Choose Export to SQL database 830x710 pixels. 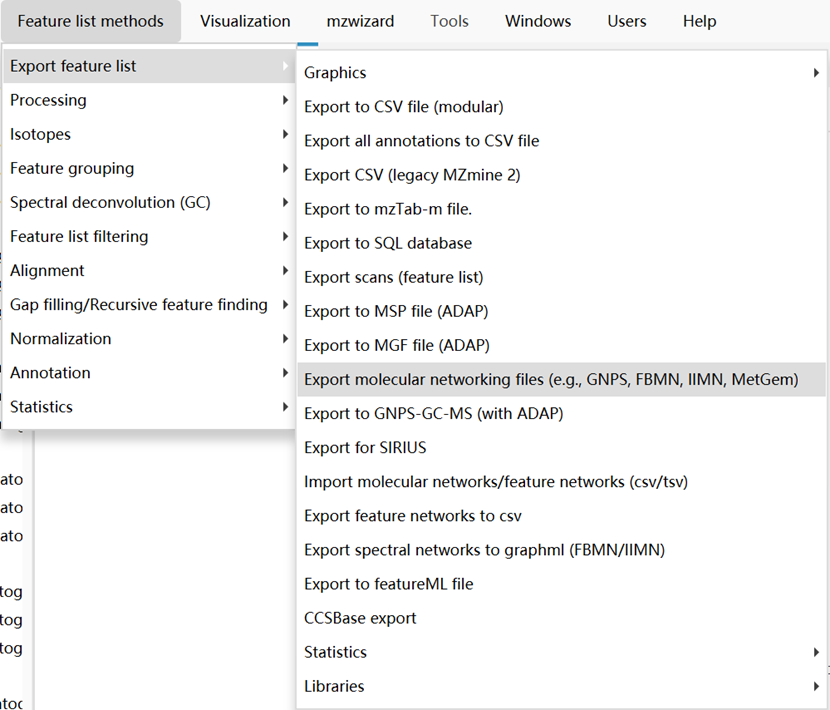[388, 243]
